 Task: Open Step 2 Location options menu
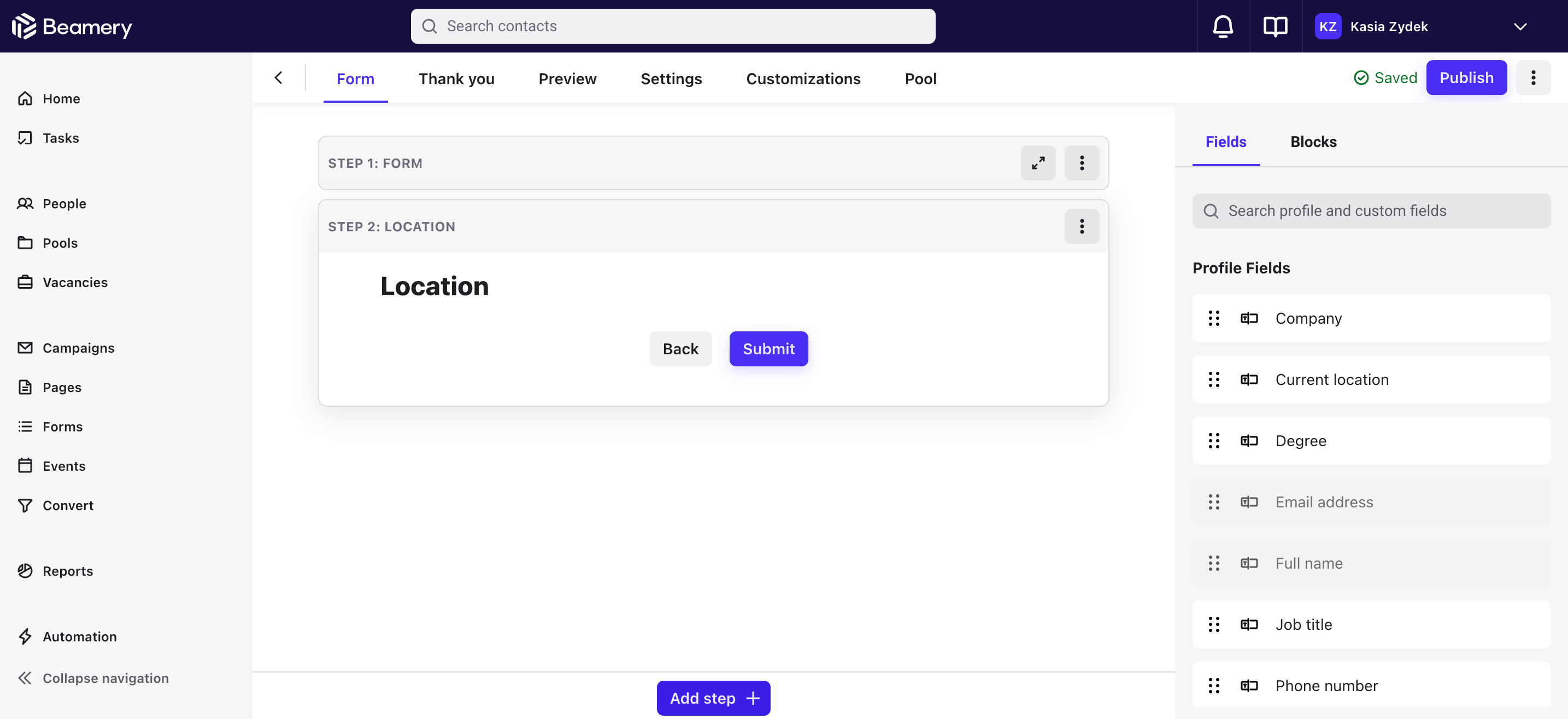[1082, 226]
